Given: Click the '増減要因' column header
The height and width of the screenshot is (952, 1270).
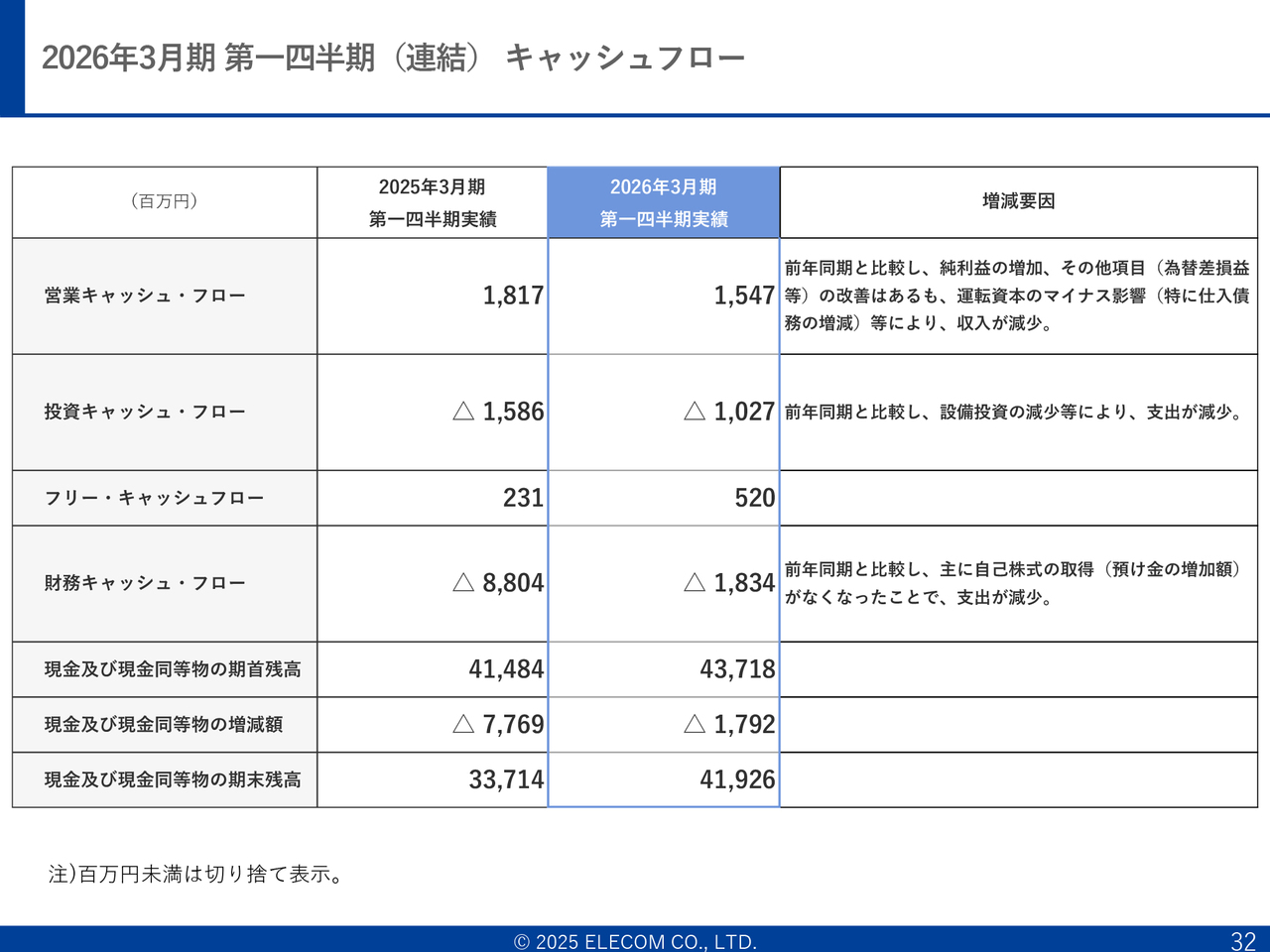Looking at the screenshot, I should 1019,201.
